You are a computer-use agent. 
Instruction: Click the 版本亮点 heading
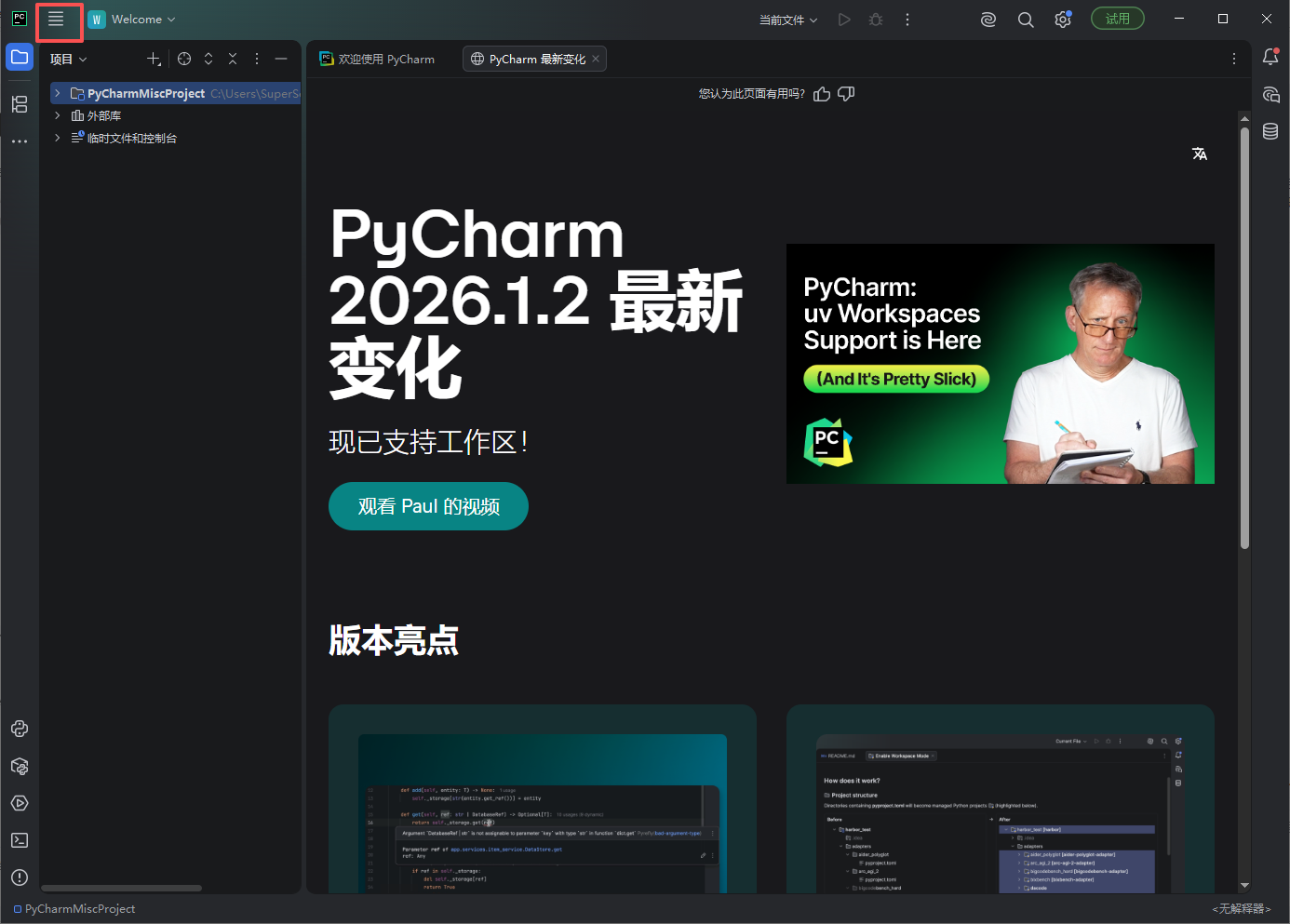(394, 640)
